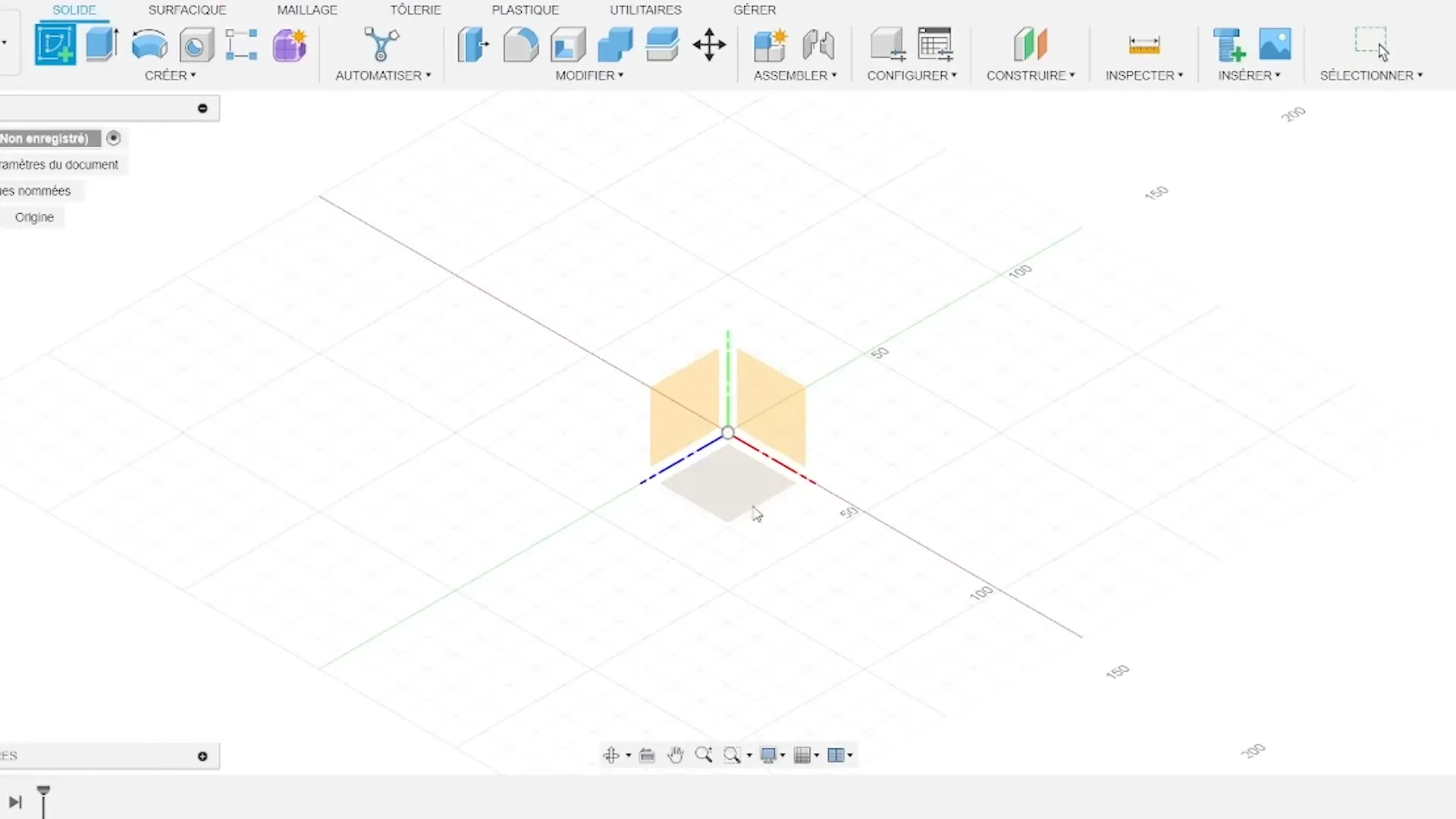Open the TÔLERIE tab
Image resolution: width=1456 pixels, height=819 pixels.
click(x=416, y=10)
